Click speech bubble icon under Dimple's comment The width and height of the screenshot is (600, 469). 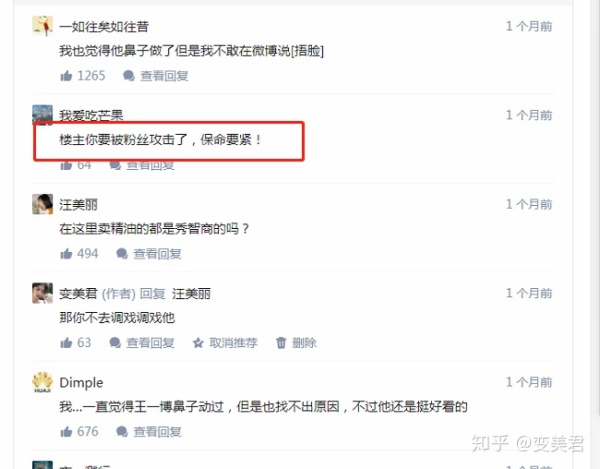pos(122,432)
